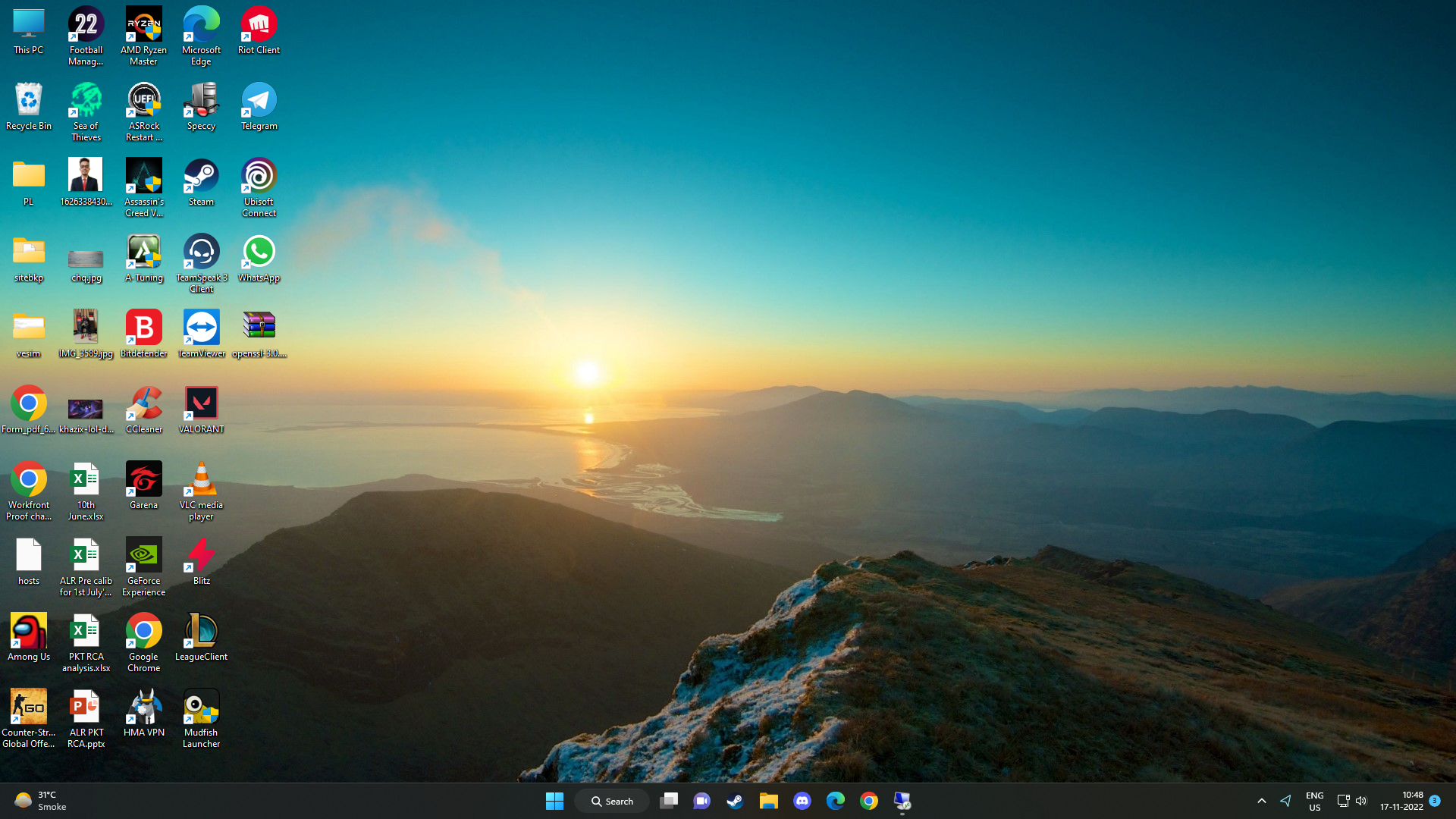Open Microsoft Edge from taskbar

pyautogui.click(x=836, y=801)
